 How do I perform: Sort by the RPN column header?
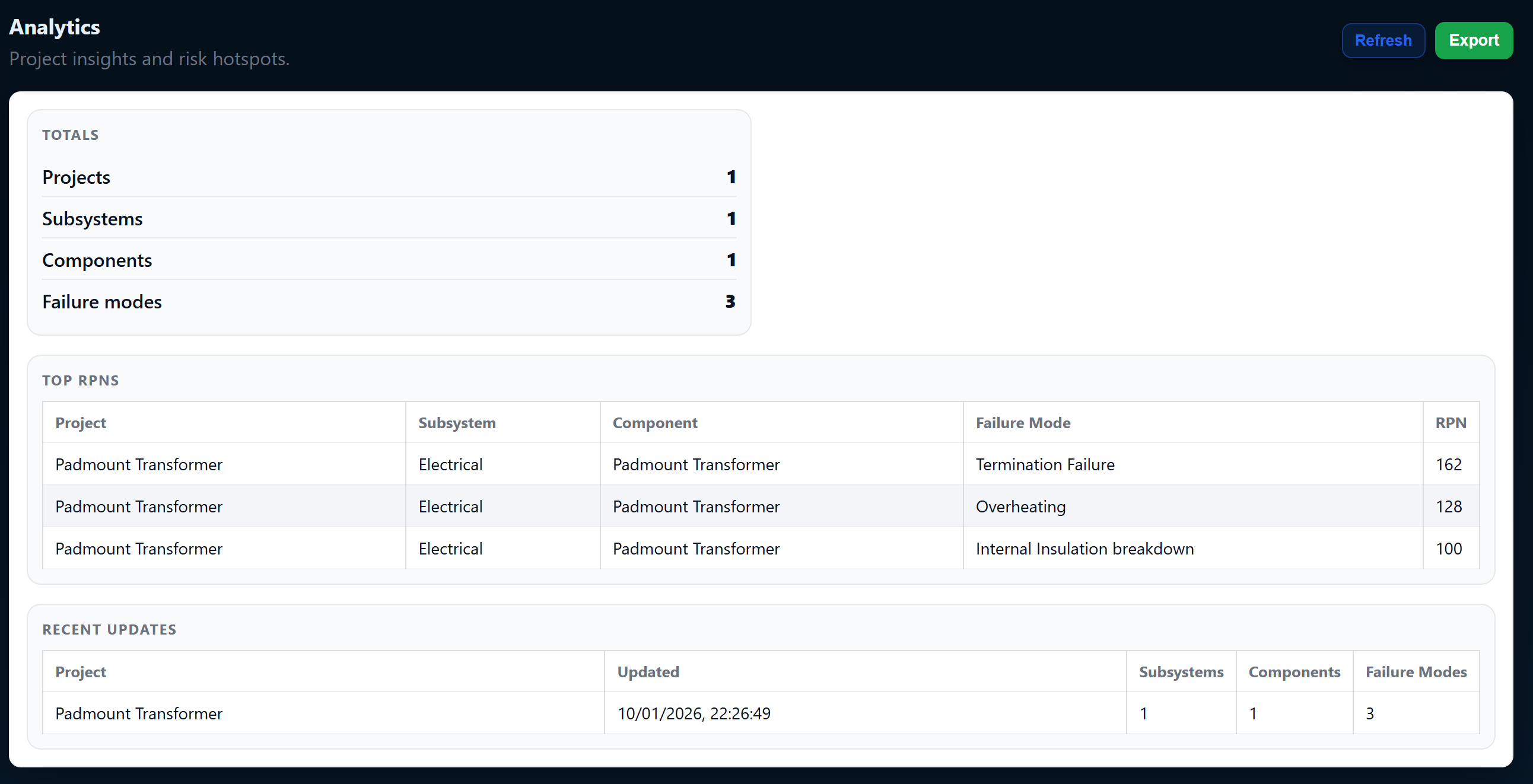click(1451, 423)
